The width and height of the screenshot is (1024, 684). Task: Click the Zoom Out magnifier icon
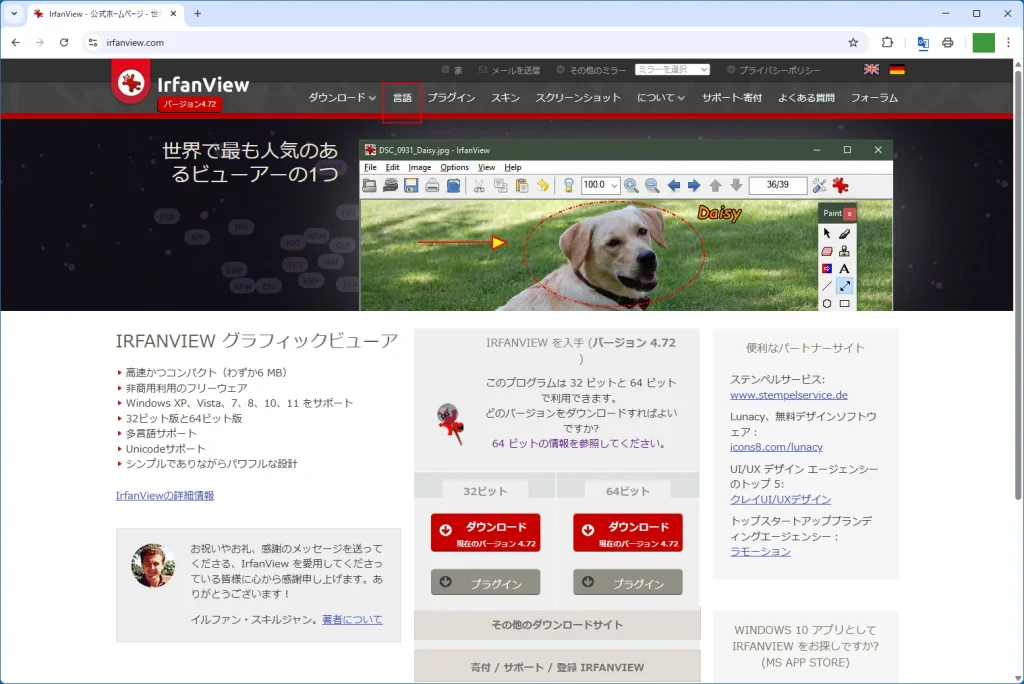click(652, 186)
